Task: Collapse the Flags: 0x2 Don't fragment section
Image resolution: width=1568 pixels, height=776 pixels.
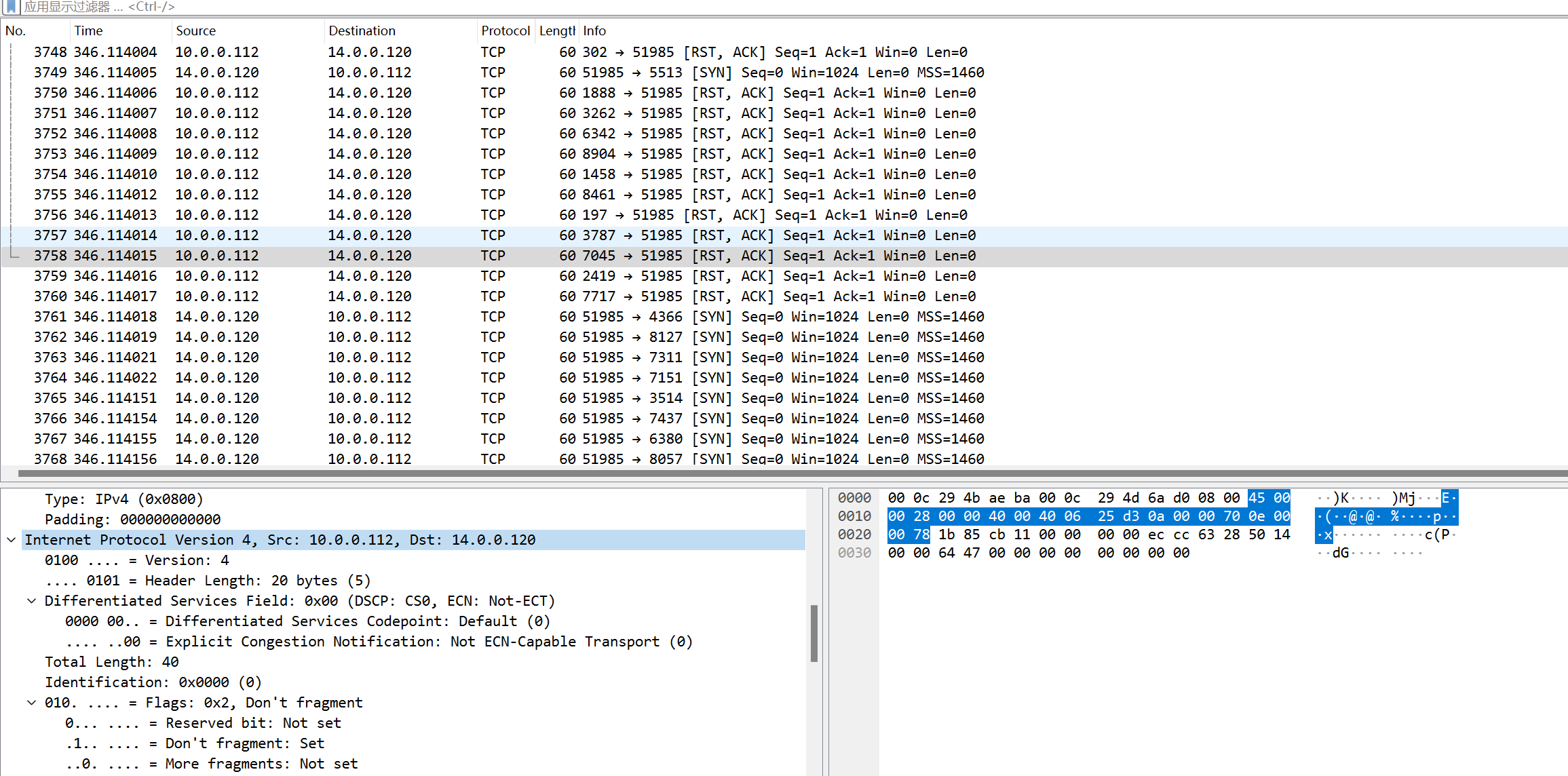Action: tap(31, 702)
